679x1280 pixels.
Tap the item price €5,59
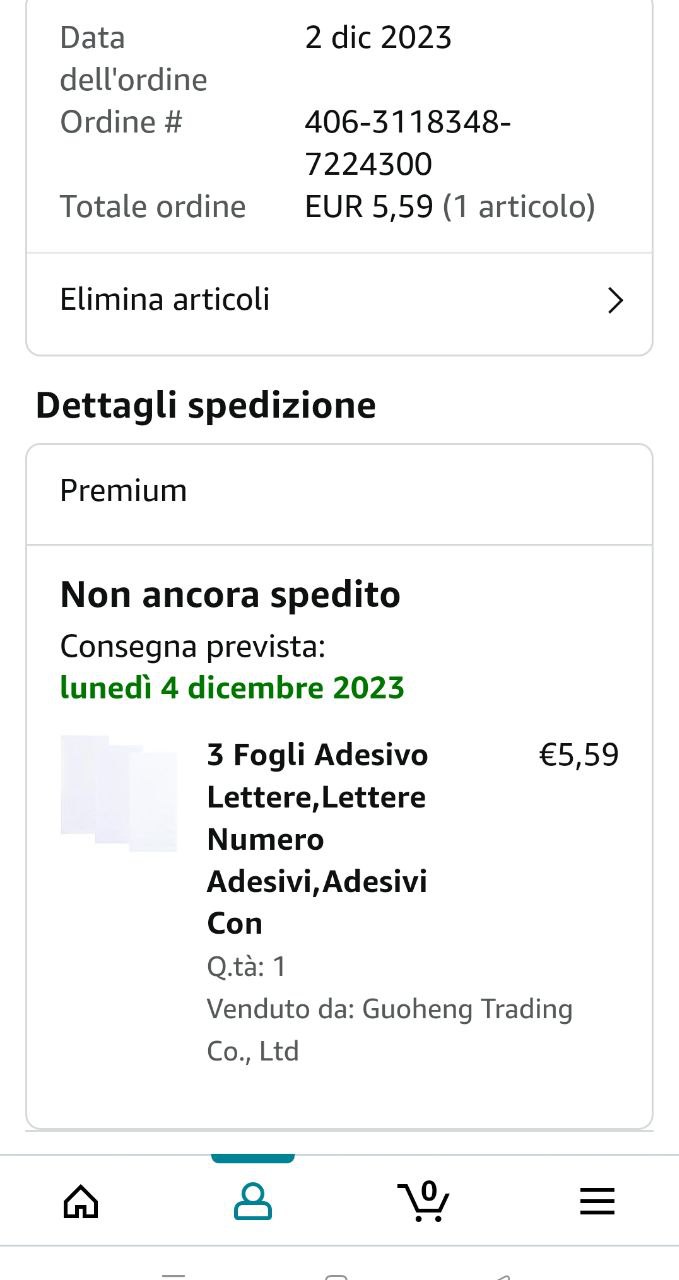coord(579,755)
